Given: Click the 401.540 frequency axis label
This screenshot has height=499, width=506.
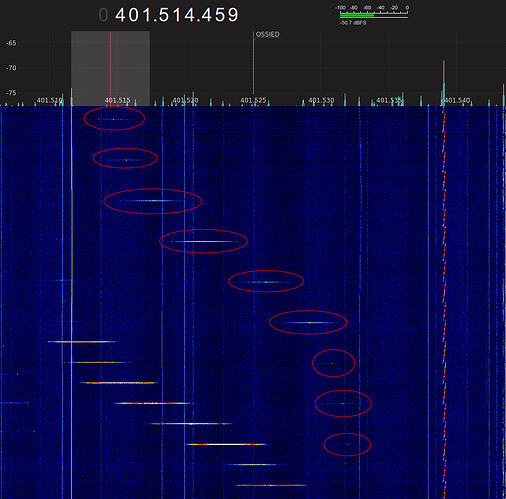Looking at the screenshot, I should coord(457,100).
